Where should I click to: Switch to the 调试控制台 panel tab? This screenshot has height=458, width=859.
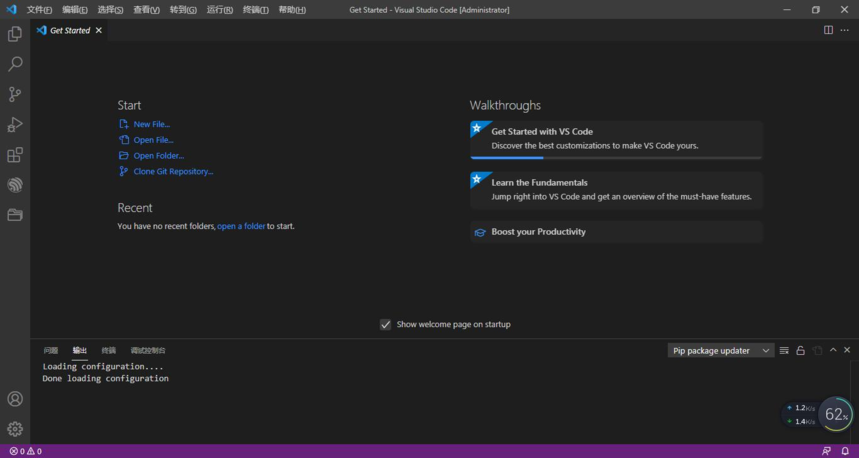(x=148, y=351)
